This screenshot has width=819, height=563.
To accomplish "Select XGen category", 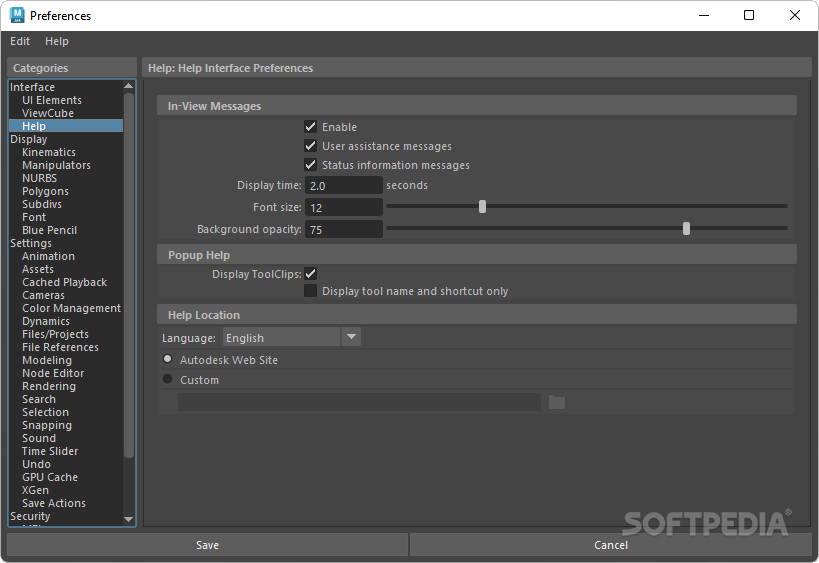I will click(x=35, y=490).
